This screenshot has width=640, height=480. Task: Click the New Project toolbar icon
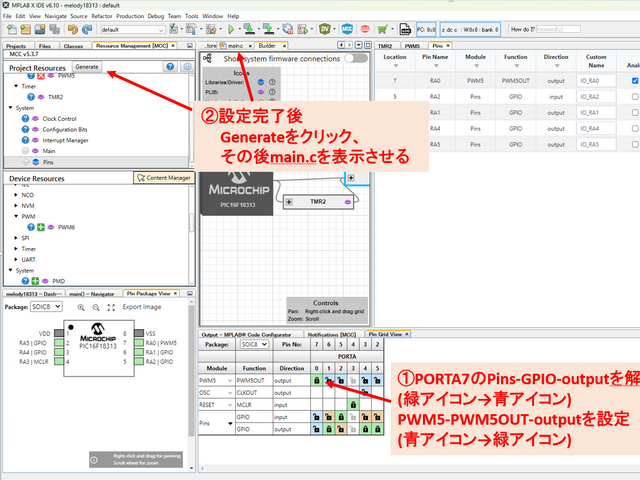click(26, 29)
